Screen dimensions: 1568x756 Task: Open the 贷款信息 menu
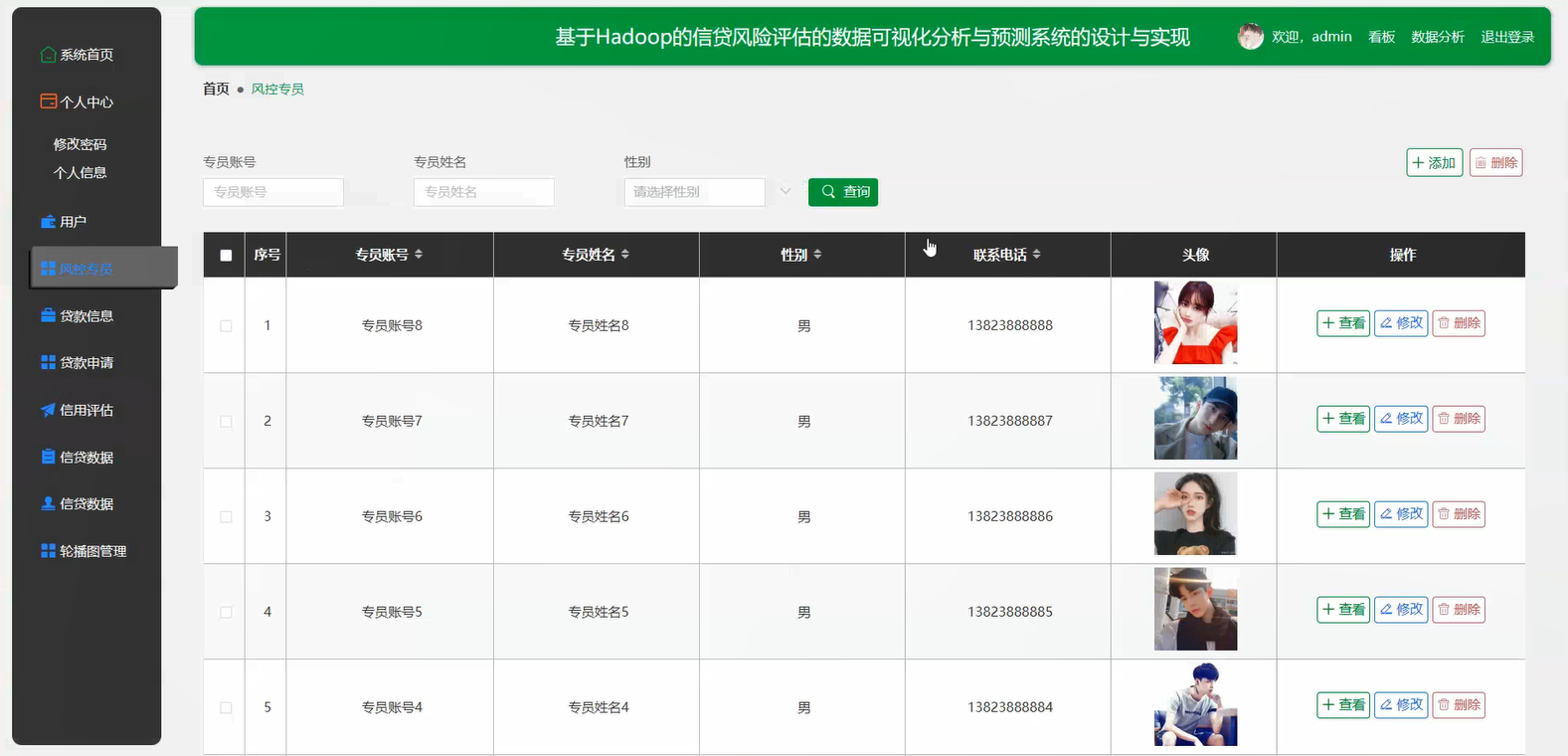coord(87,315)
